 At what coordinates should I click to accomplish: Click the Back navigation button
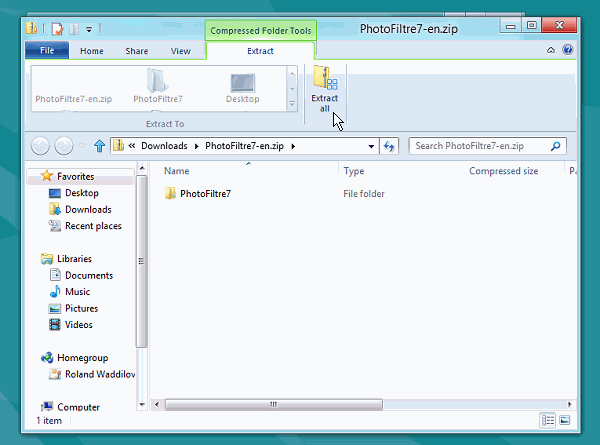pos(40,146)
